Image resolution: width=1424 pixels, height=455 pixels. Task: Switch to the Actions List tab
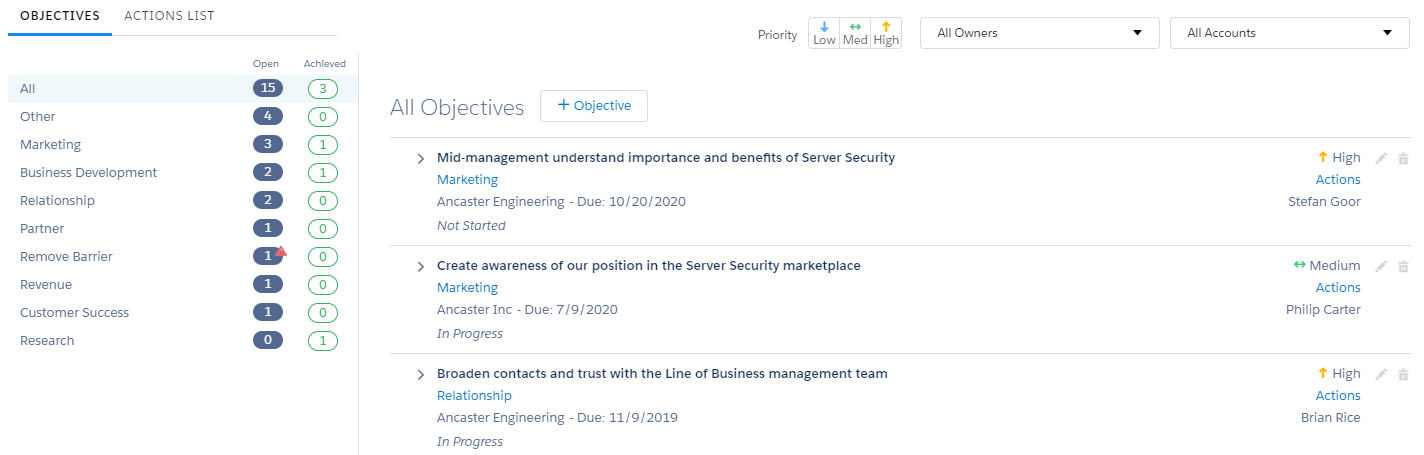[169, 16]
